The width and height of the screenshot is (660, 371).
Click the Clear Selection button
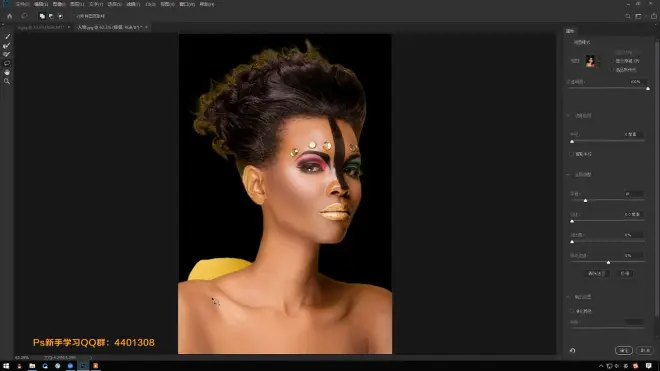coord(596,274)
